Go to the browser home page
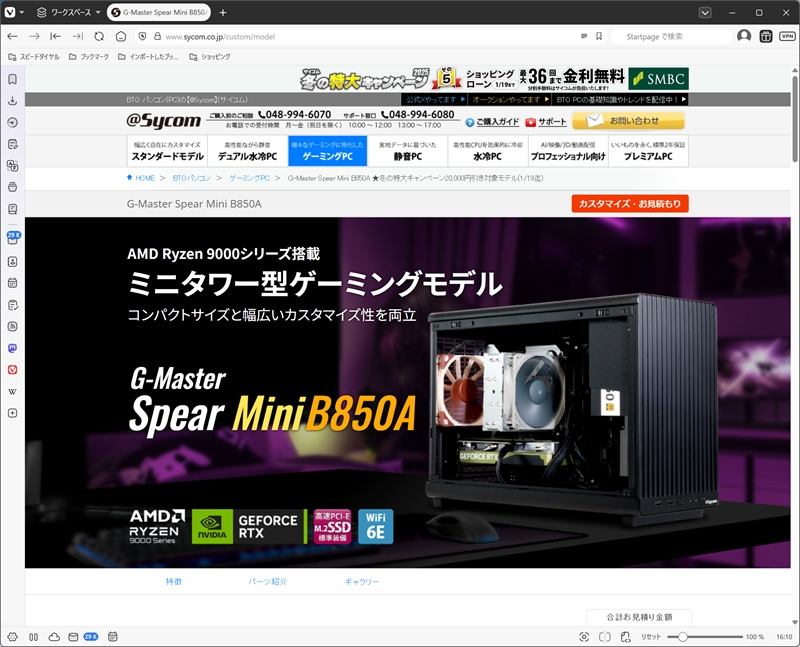This screenshot has height=647, width=800. click(x=121, y=36)
